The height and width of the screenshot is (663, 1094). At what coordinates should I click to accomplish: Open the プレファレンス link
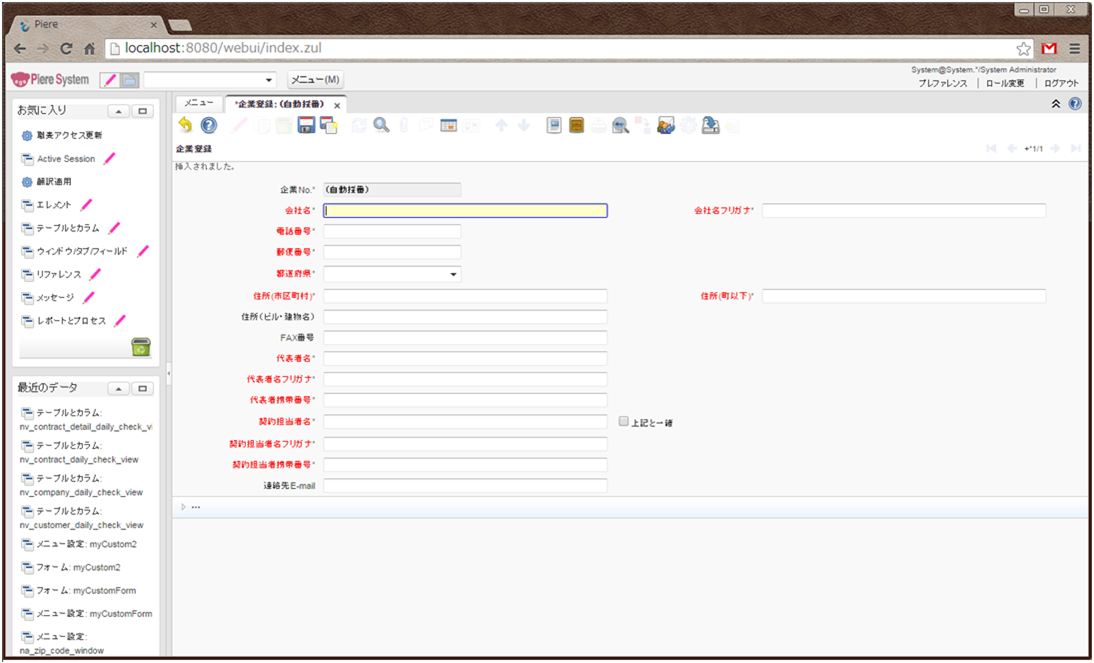(x=943, y=83)
